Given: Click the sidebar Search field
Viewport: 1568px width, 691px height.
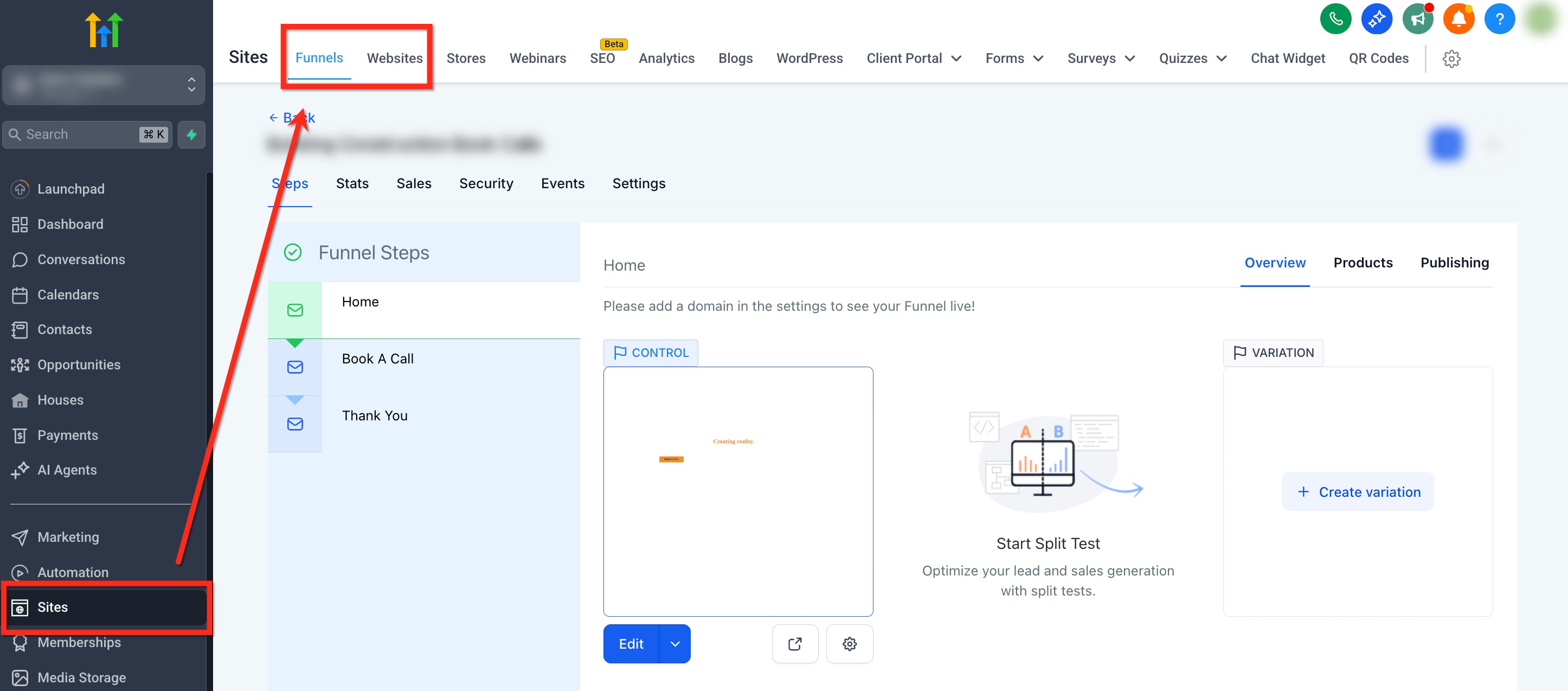Looking at the screenshot, I should pyautogui.click(x=87, y=135).
